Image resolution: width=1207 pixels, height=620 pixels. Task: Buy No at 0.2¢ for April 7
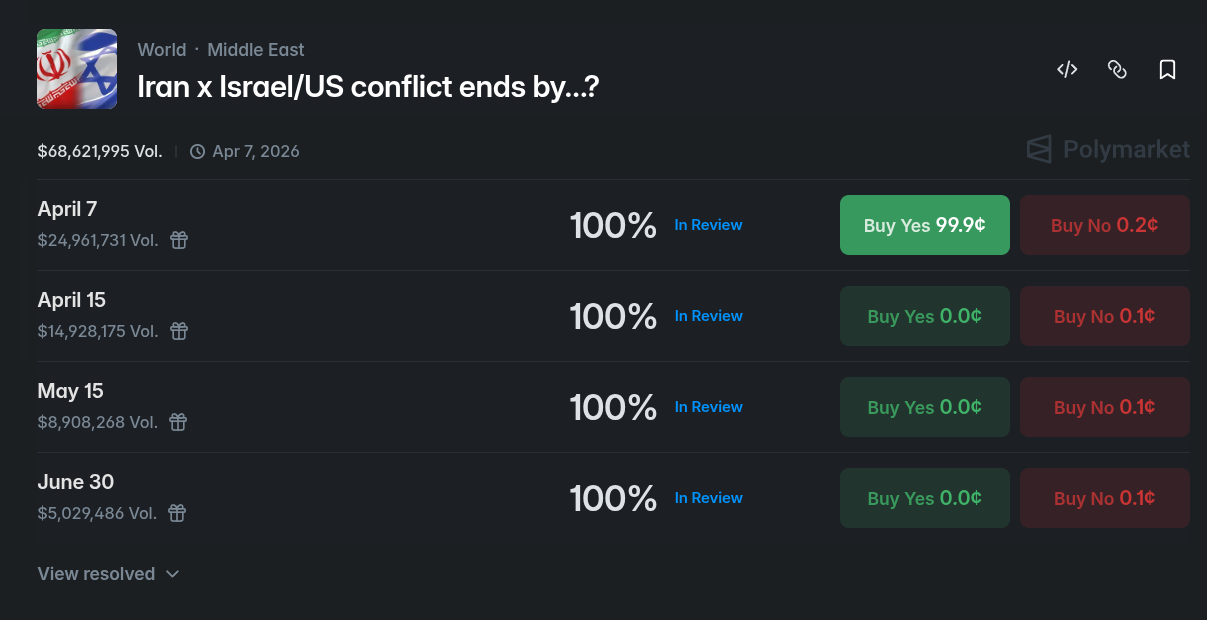[x=1104, y=225]
